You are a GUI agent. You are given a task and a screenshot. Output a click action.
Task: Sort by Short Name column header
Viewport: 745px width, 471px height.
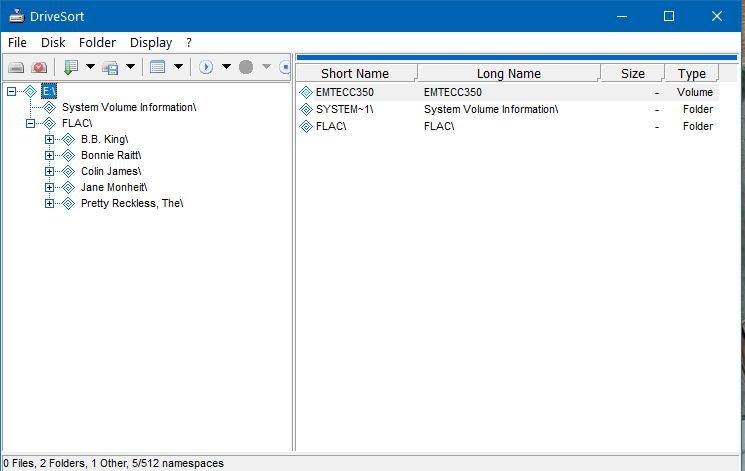pos(356,74)
